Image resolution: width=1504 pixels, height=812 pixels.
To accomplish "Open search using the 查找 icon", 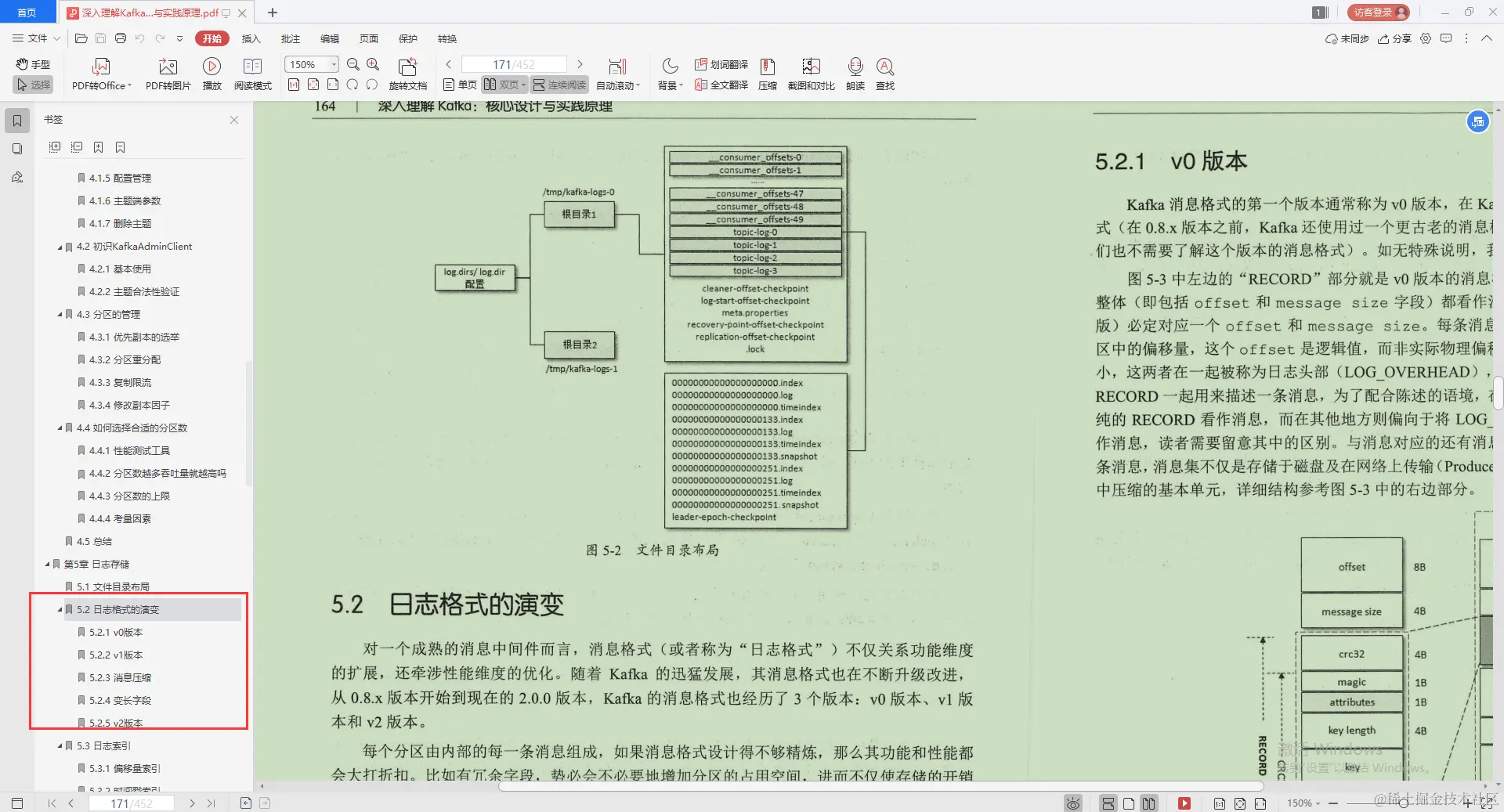I will click(x=884, y=74).
